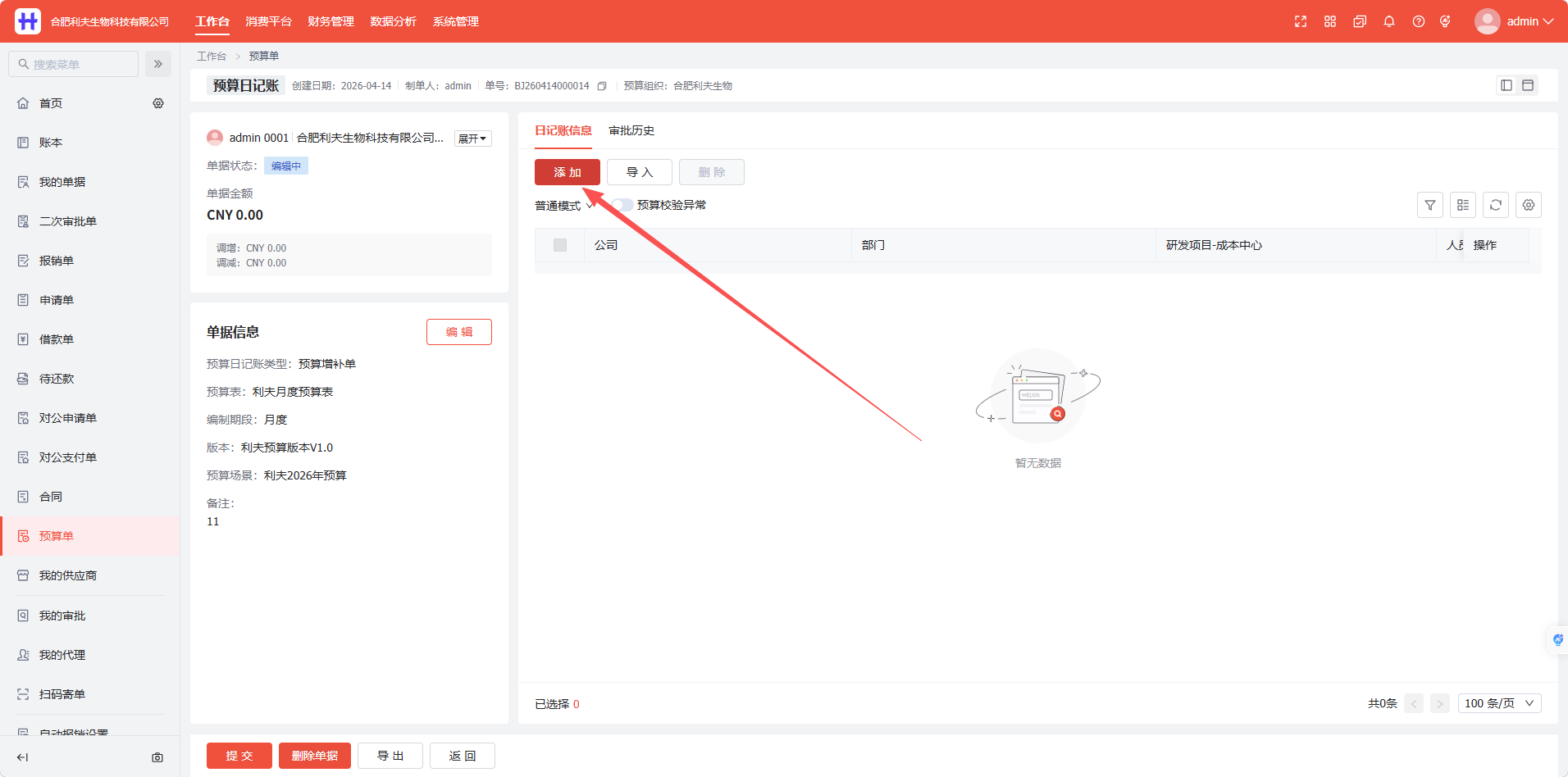
Task: Click the help question mark icon
Action: (1419, 21)
